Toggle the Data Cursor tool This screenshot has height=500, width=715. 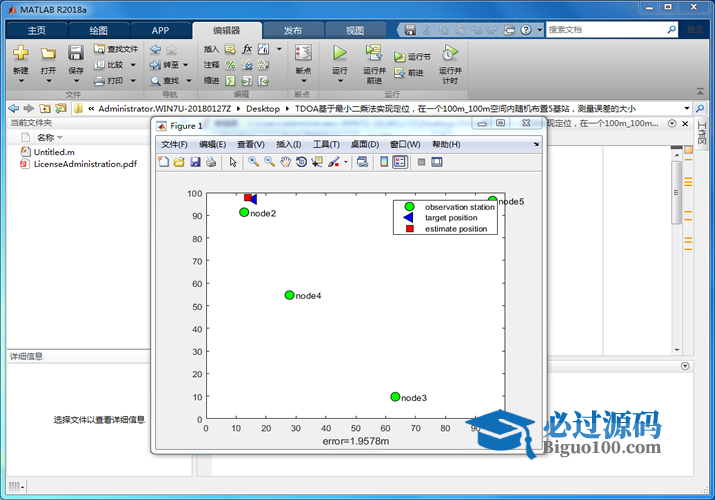(317, 162)
